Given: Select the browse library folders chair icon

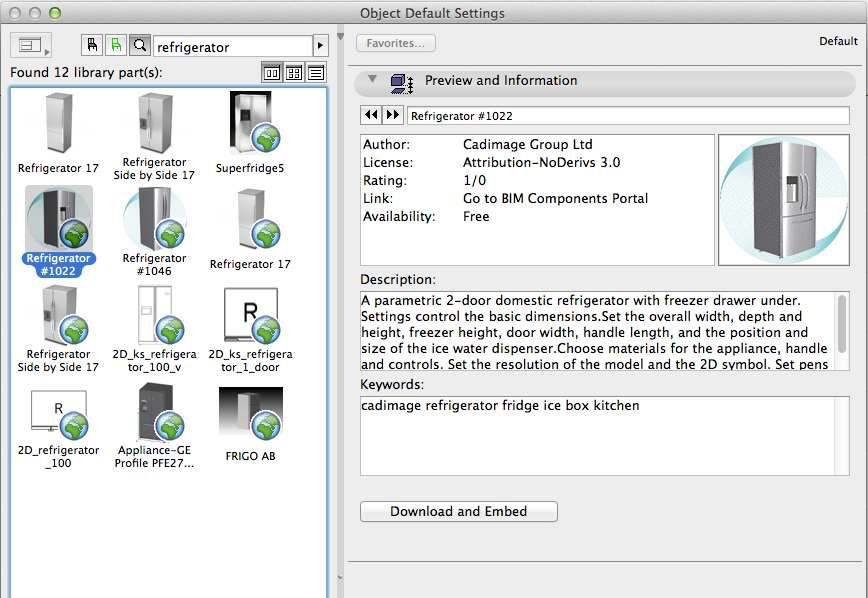Looking at the screenshot, I should [x=91, y=45].
